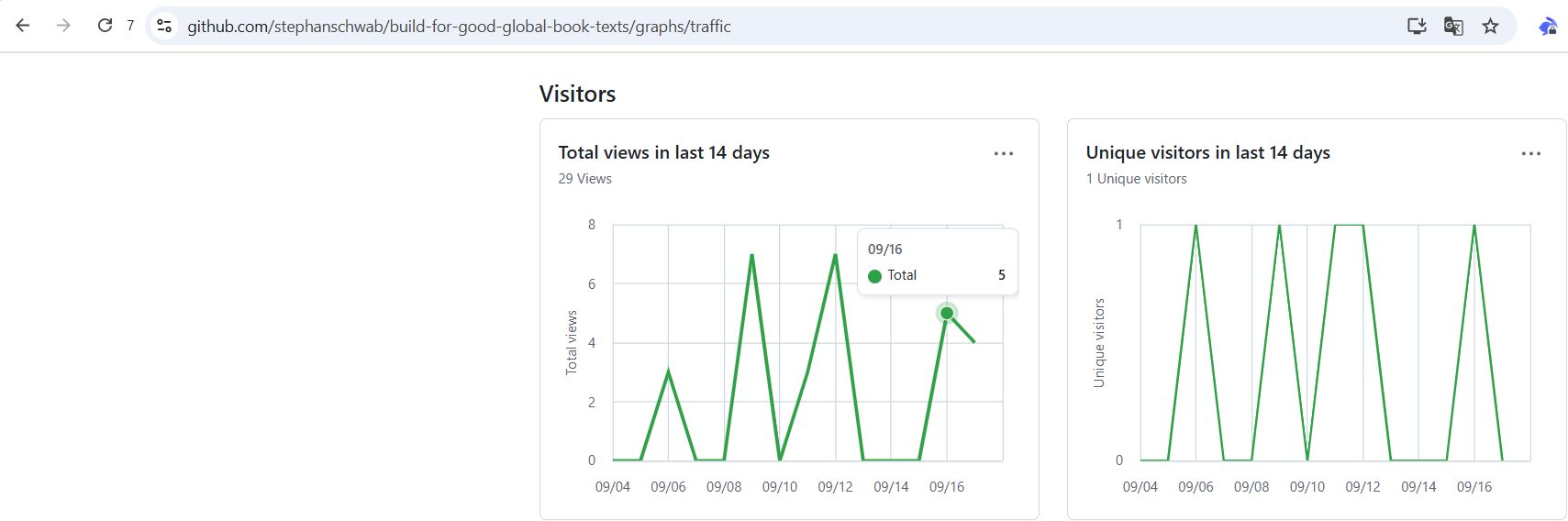Click highlighted 09/16 point on Total views
Image resolution: width=1568 pixels, height=521 pixels.
(x=947, y=314)
